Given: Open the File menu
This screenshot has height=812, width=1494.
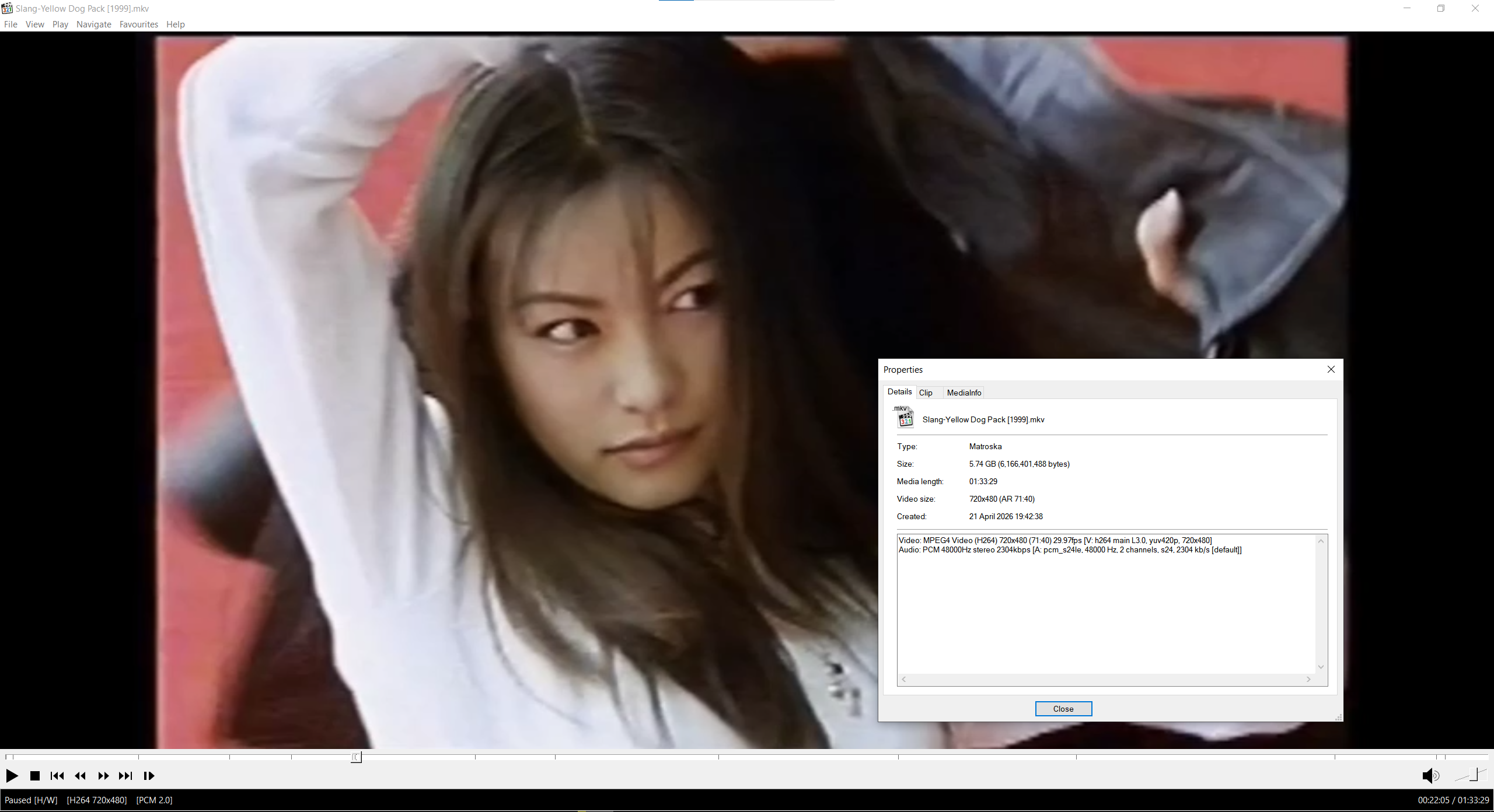Looking at the screenshot, I should [11, 24].
